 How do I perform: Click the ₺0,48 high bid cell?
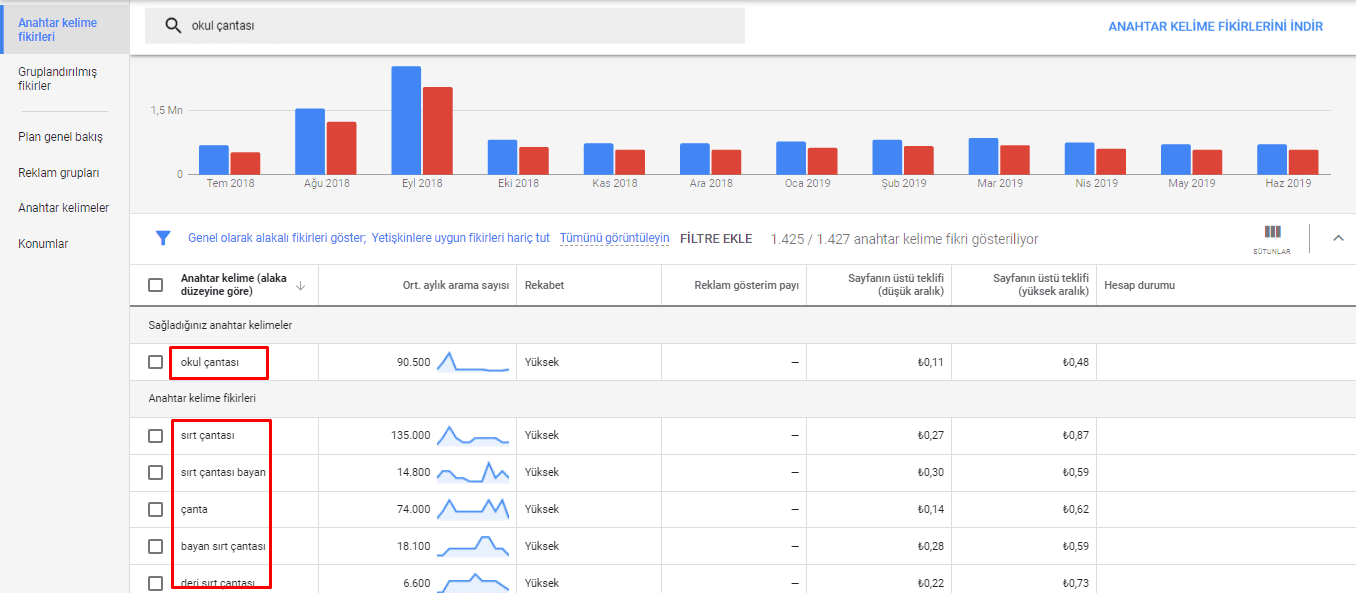(x=1076, y=363)
